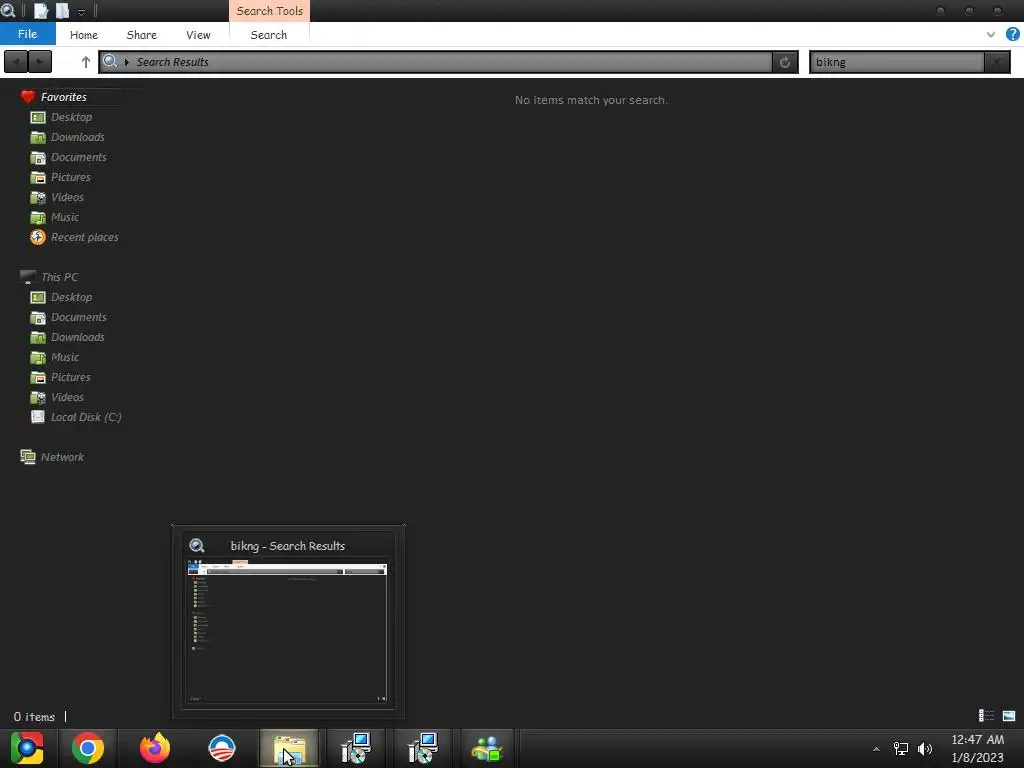Click the bikng - Search Results preview thumbnail
The image size is (1024, 768).
[x=287, y=632]
